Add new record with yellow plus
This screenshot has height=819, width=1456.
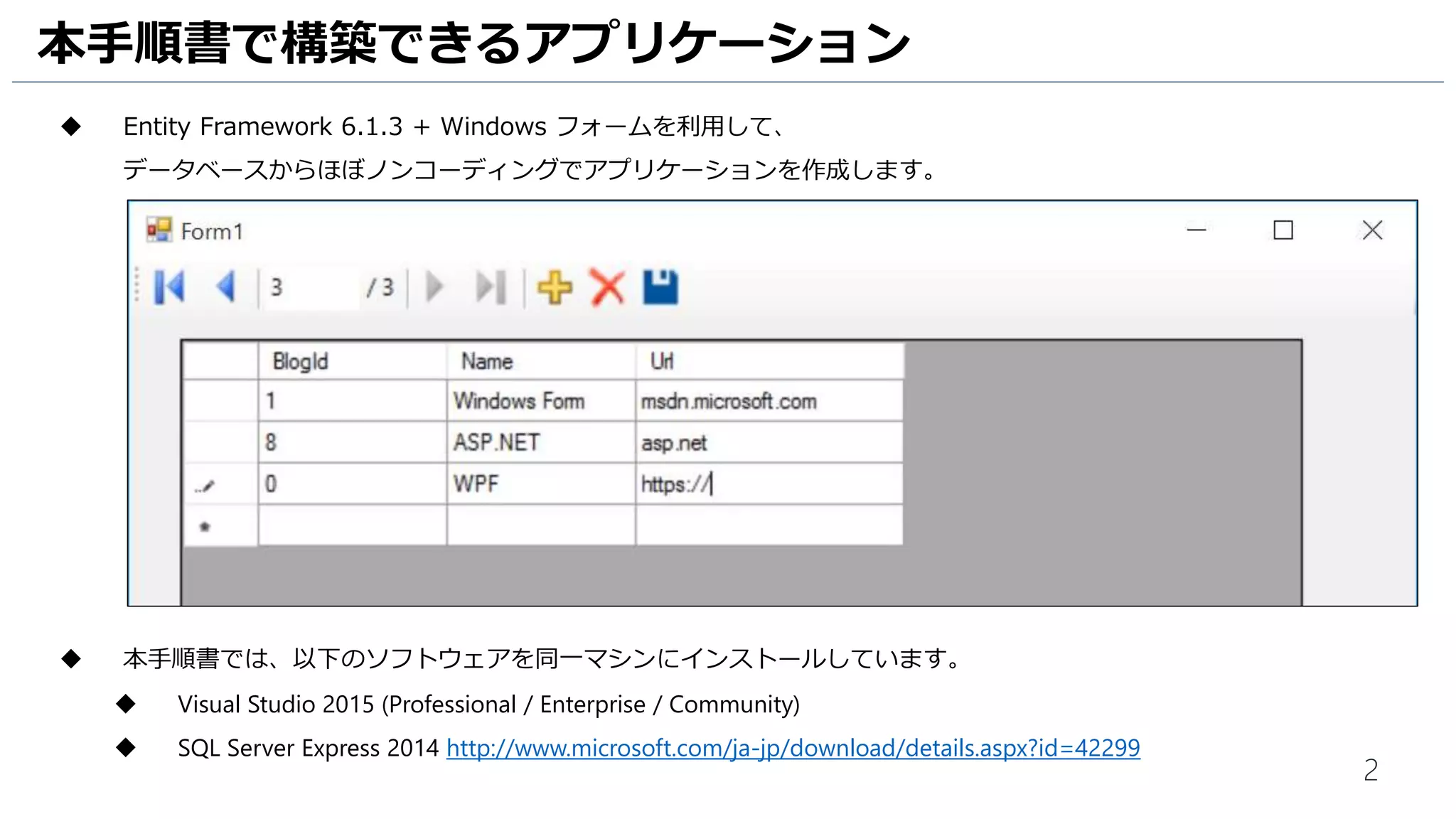click(555, 287)
